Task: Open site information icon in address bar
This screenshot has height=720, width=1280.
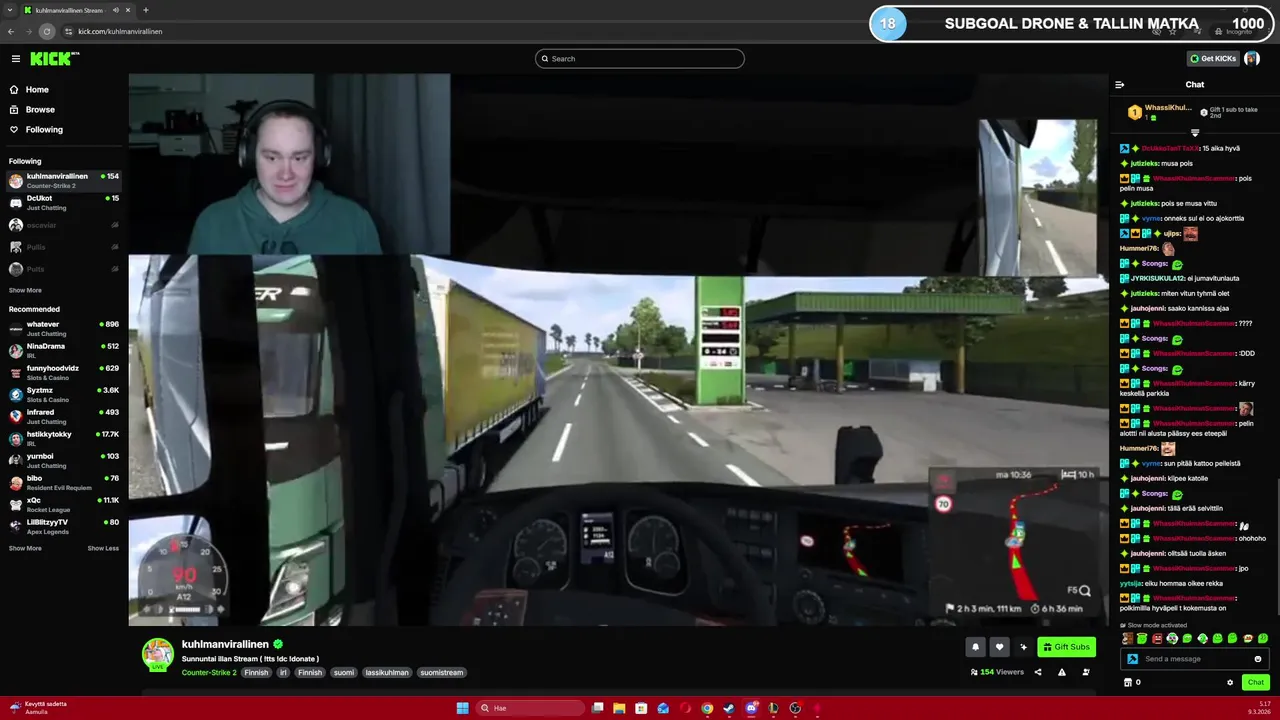Action: (x=67, y=31)
